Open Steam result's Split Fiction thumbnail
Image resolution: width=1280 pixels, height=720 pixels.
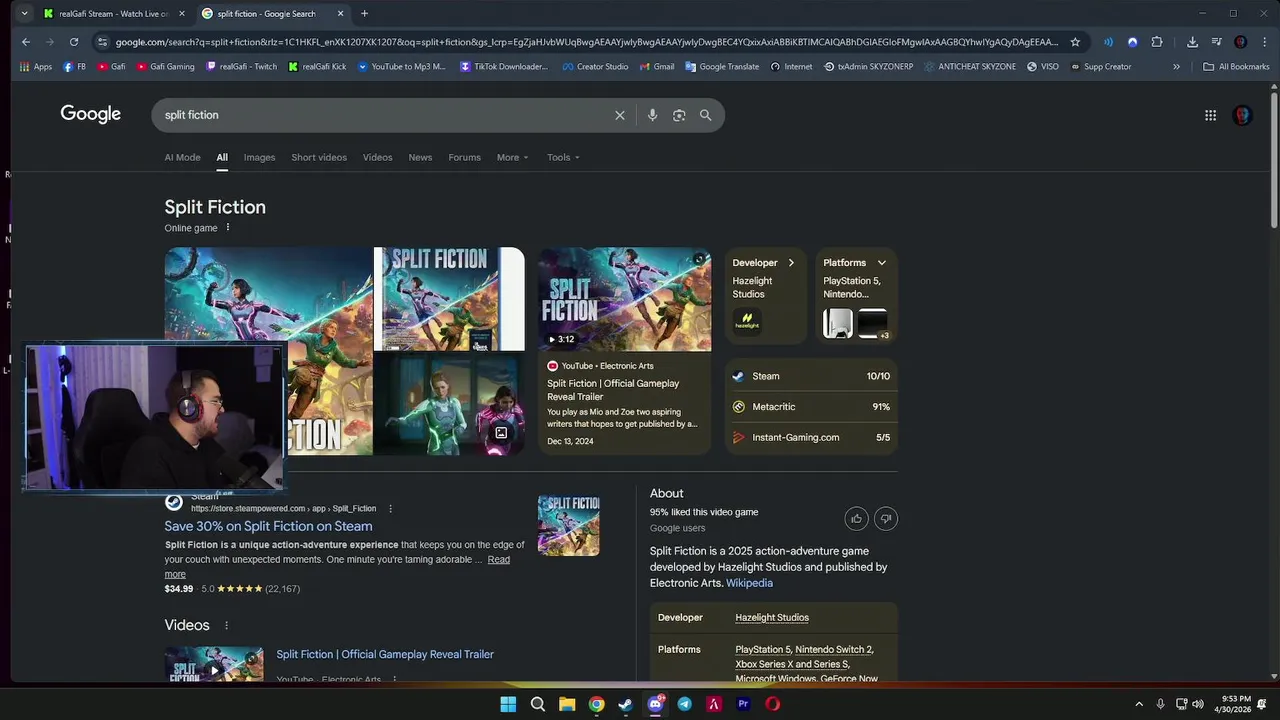point(568,525)
